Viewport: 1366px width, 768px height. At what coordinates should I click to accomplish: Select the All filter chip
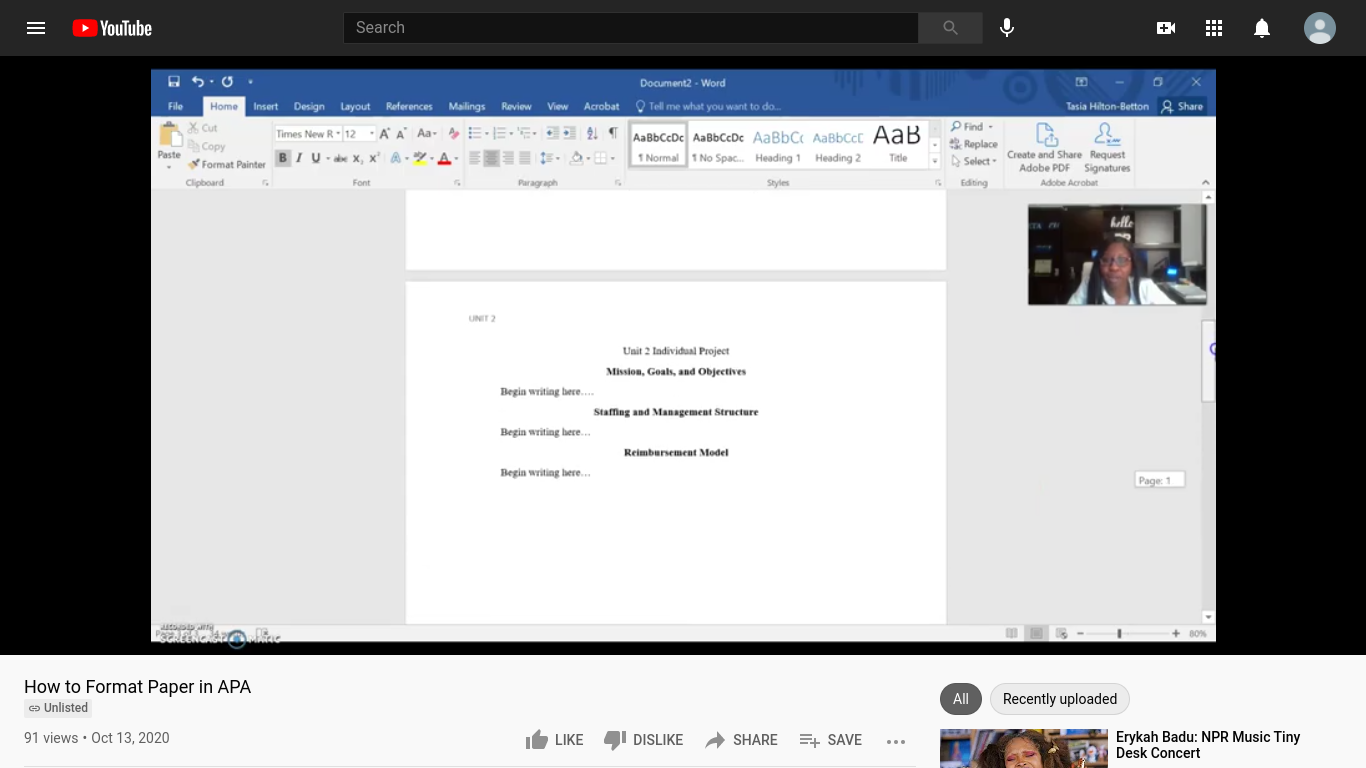click(961, 699)
